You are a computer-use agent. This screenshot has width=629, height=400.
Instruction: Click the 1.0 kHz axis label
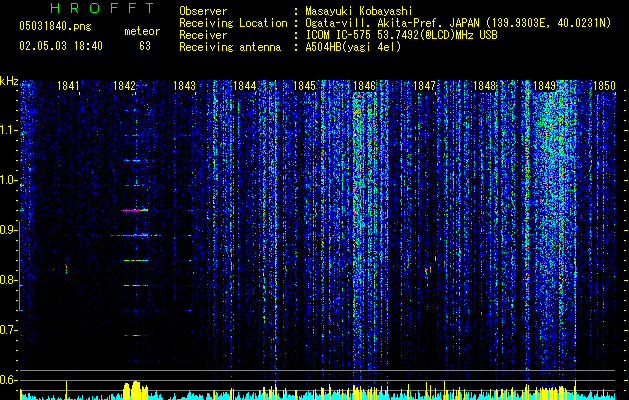pos(7,180)
